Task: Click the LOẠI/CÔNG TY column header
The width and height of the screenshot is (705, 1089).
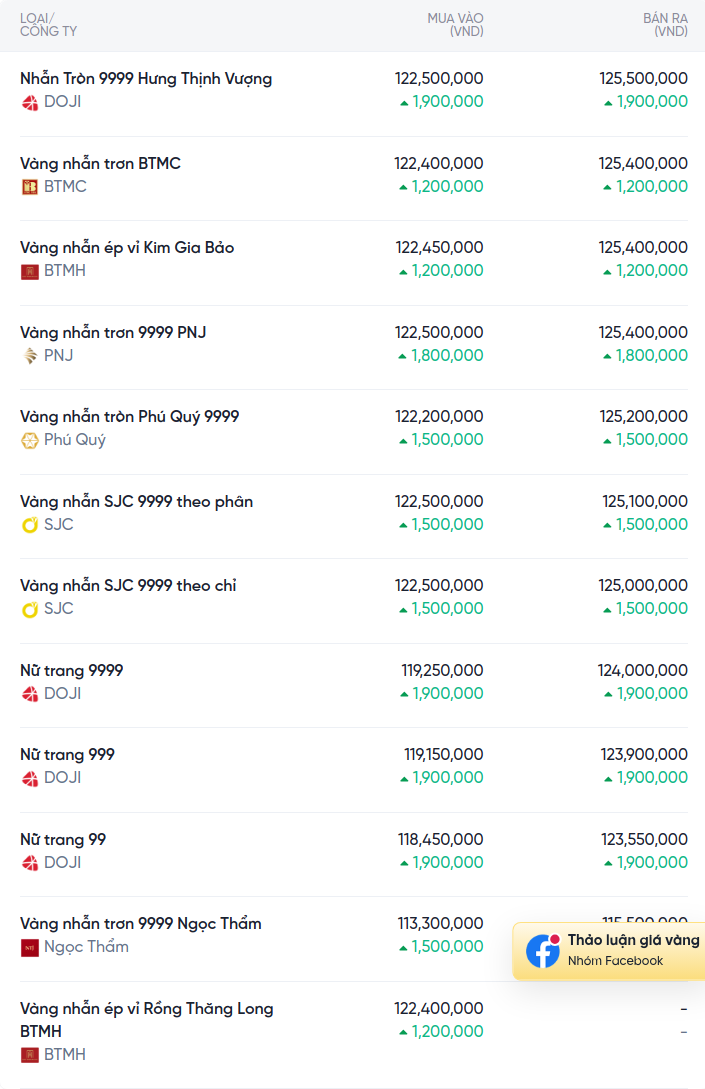Action: click(48, 24)
